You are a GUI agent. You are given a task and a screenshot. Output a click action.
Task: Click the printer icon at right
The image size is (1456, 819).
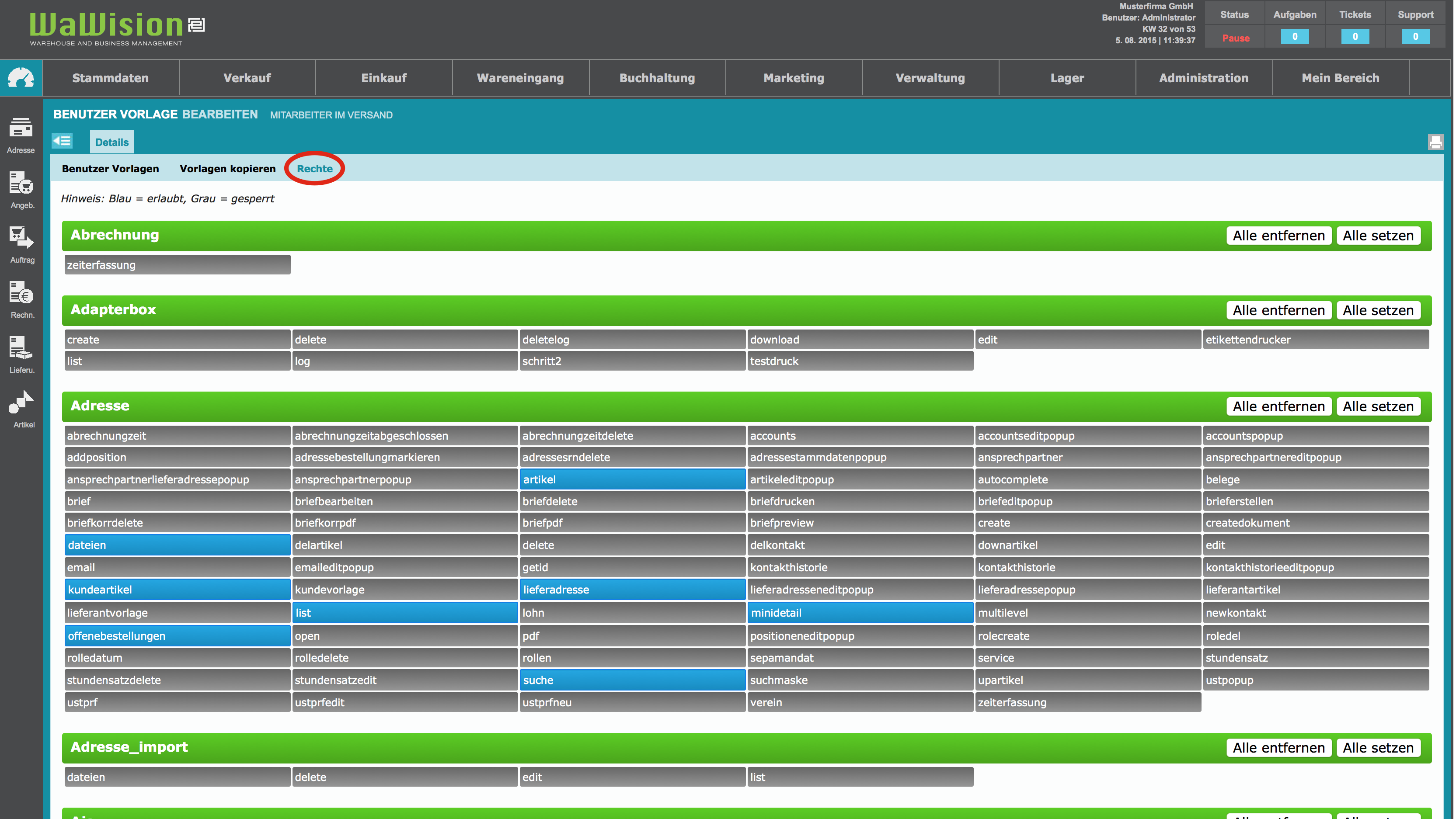pos(1435,142)
